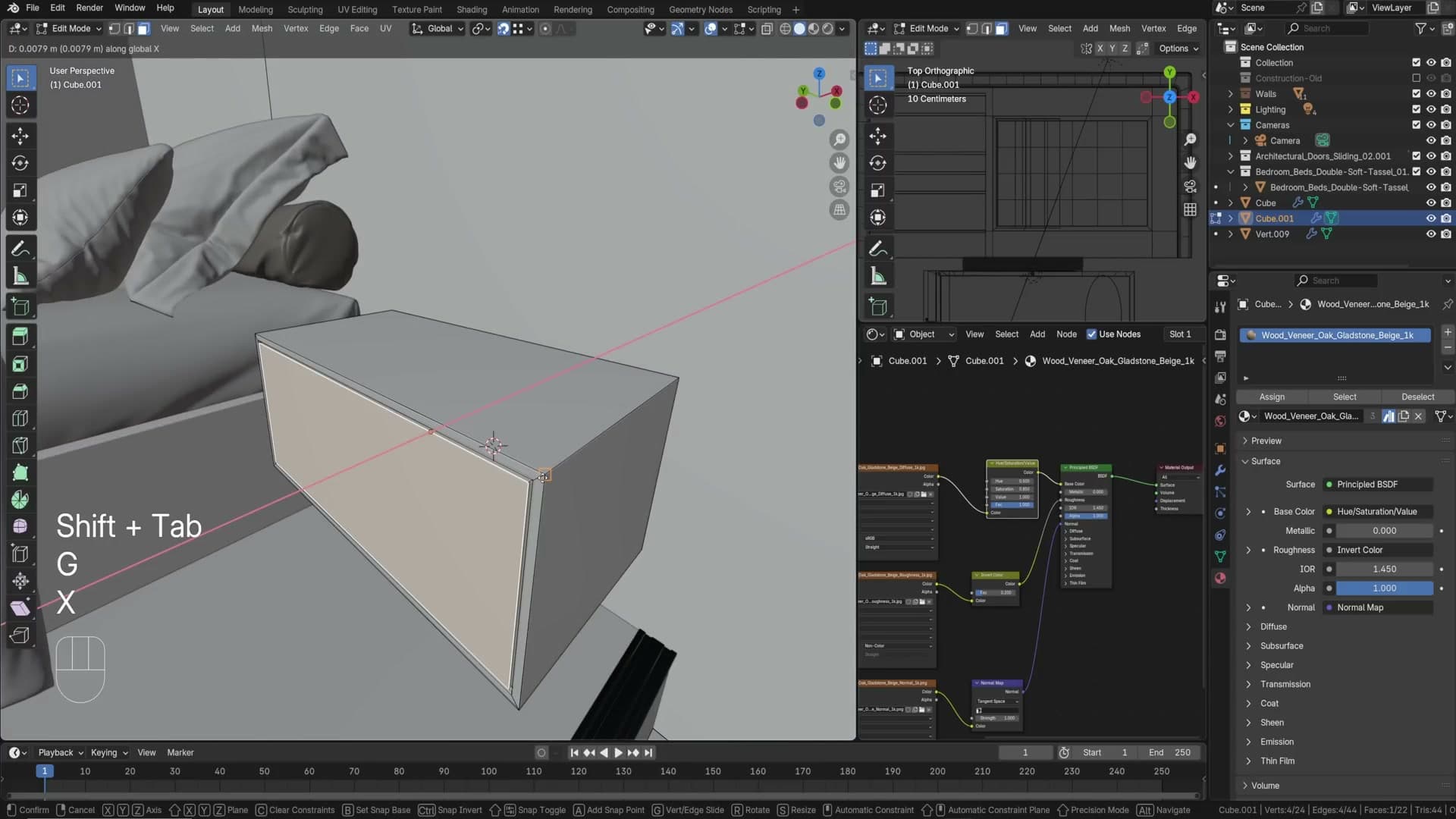Image resolution: width=1456 pixels, height=819 pixels.
Task: Open the Node menu in shader editor
Action: pyautogui.click(x=1066, y=334)
